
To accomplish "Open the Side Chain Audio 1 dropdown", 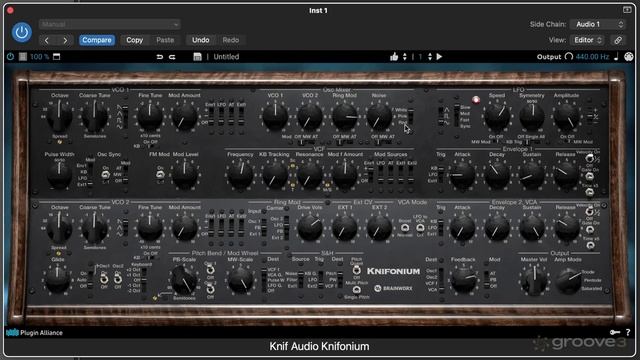I will coord(598,24).
